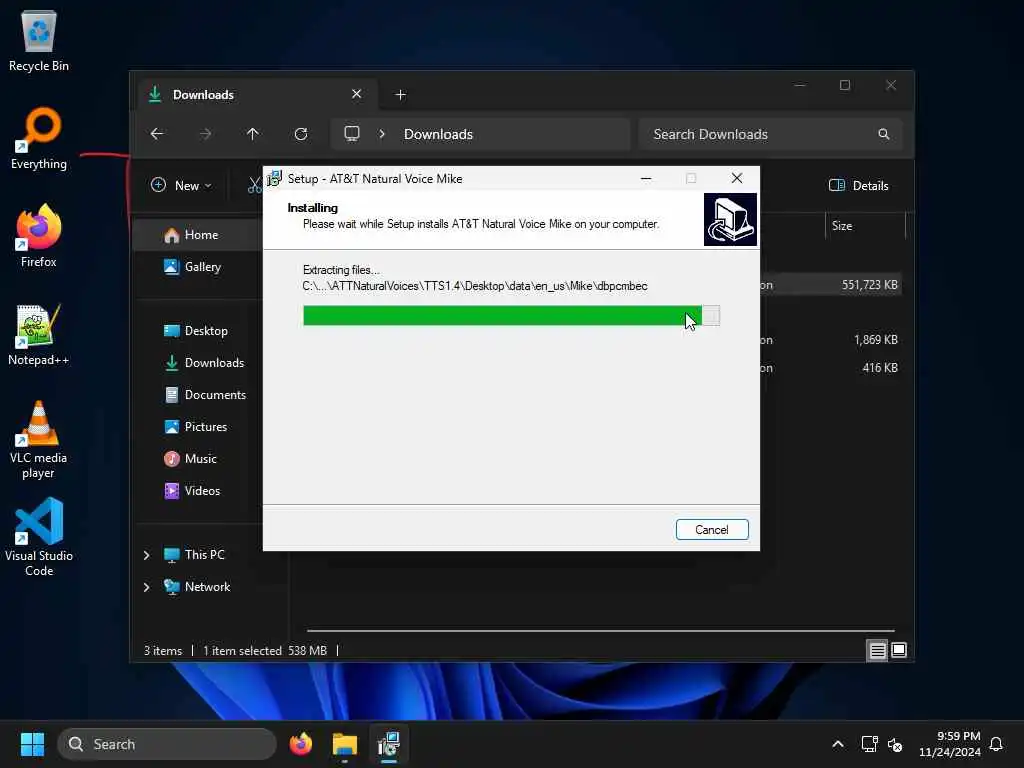Toggle the Details pane button
Screen dimensions: 1024x768
(x=859, y=185)
